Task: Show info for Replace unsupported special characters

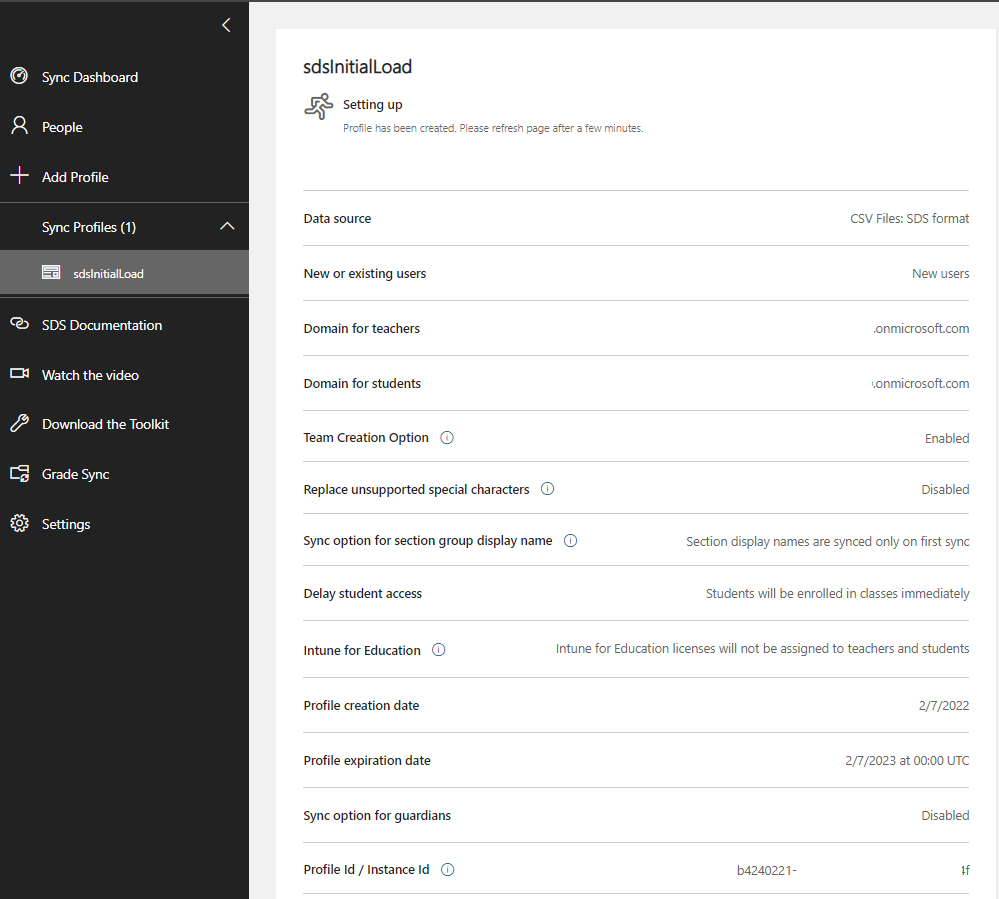Action: 547,489
